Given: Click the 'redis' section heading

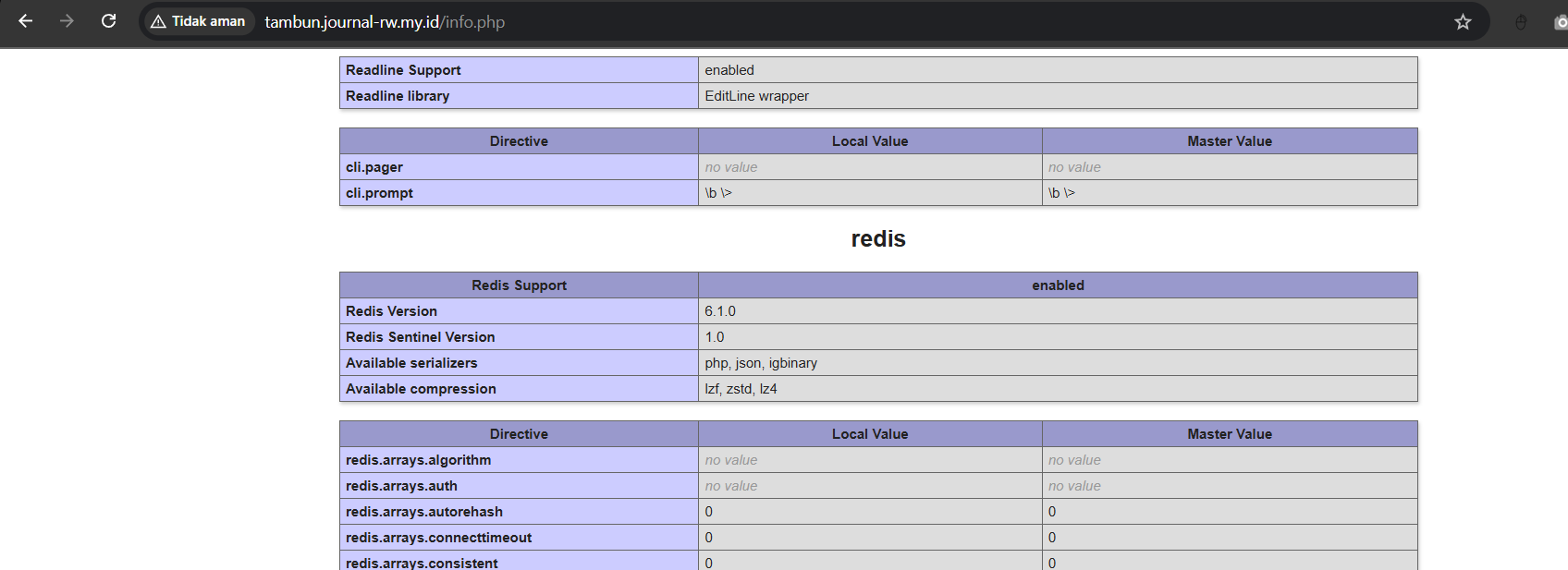Looking at the screenshot, I should coord(877,239).
